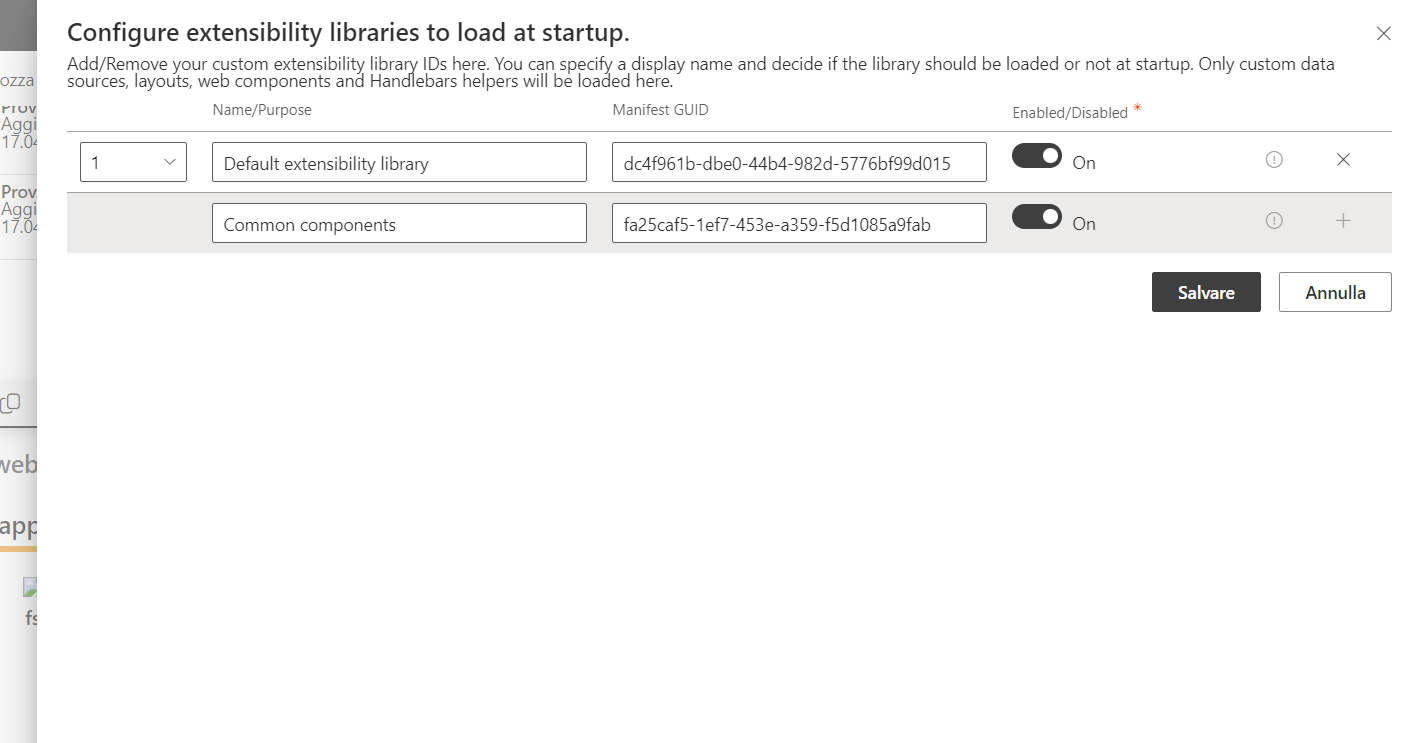Click the small image icon above the fs label
The image size is (1415, 743).
(30, 587)
